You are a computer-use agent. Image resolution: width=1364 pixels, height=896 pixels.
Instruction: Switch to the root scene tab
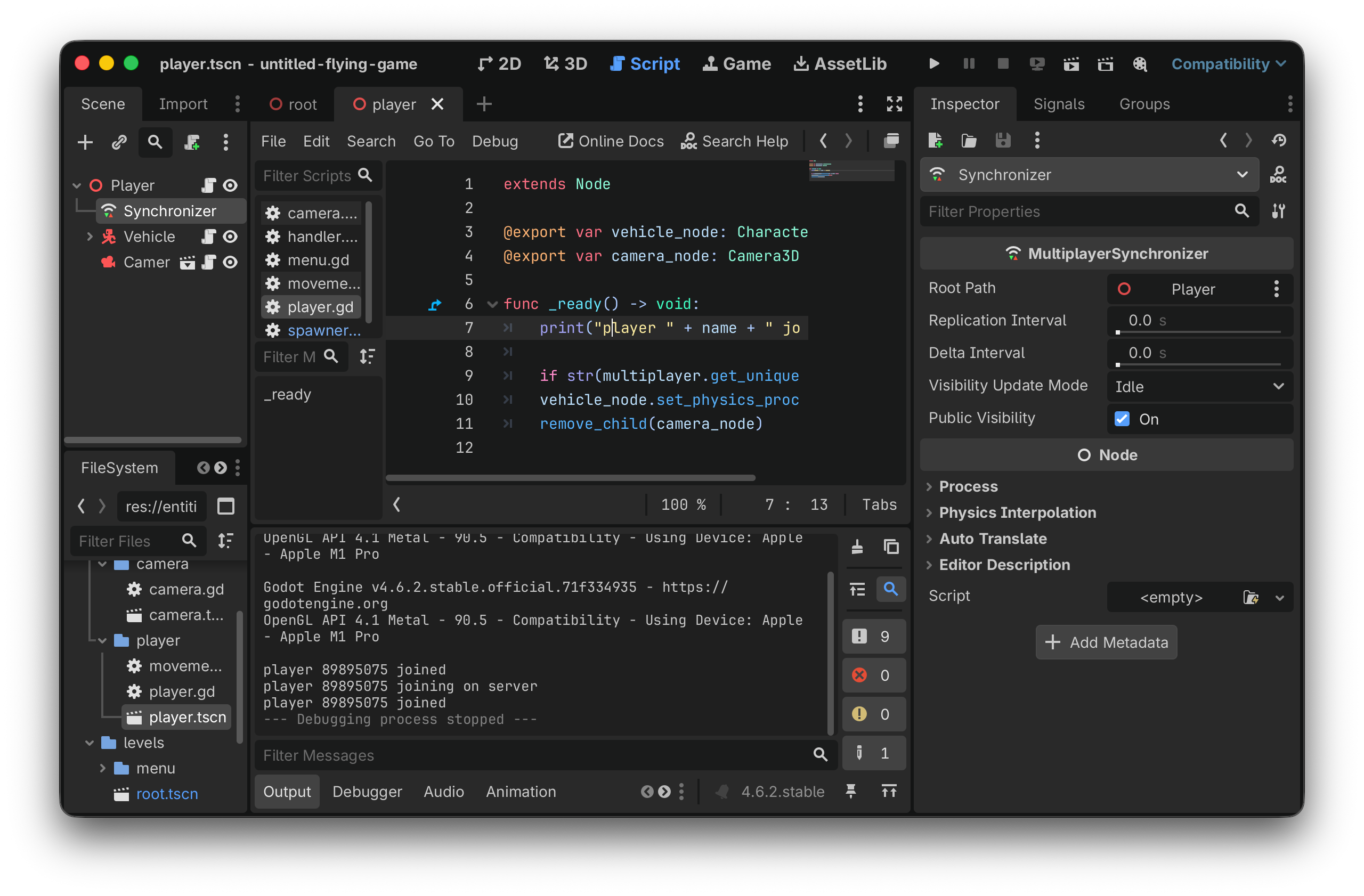tap(293, 104)
